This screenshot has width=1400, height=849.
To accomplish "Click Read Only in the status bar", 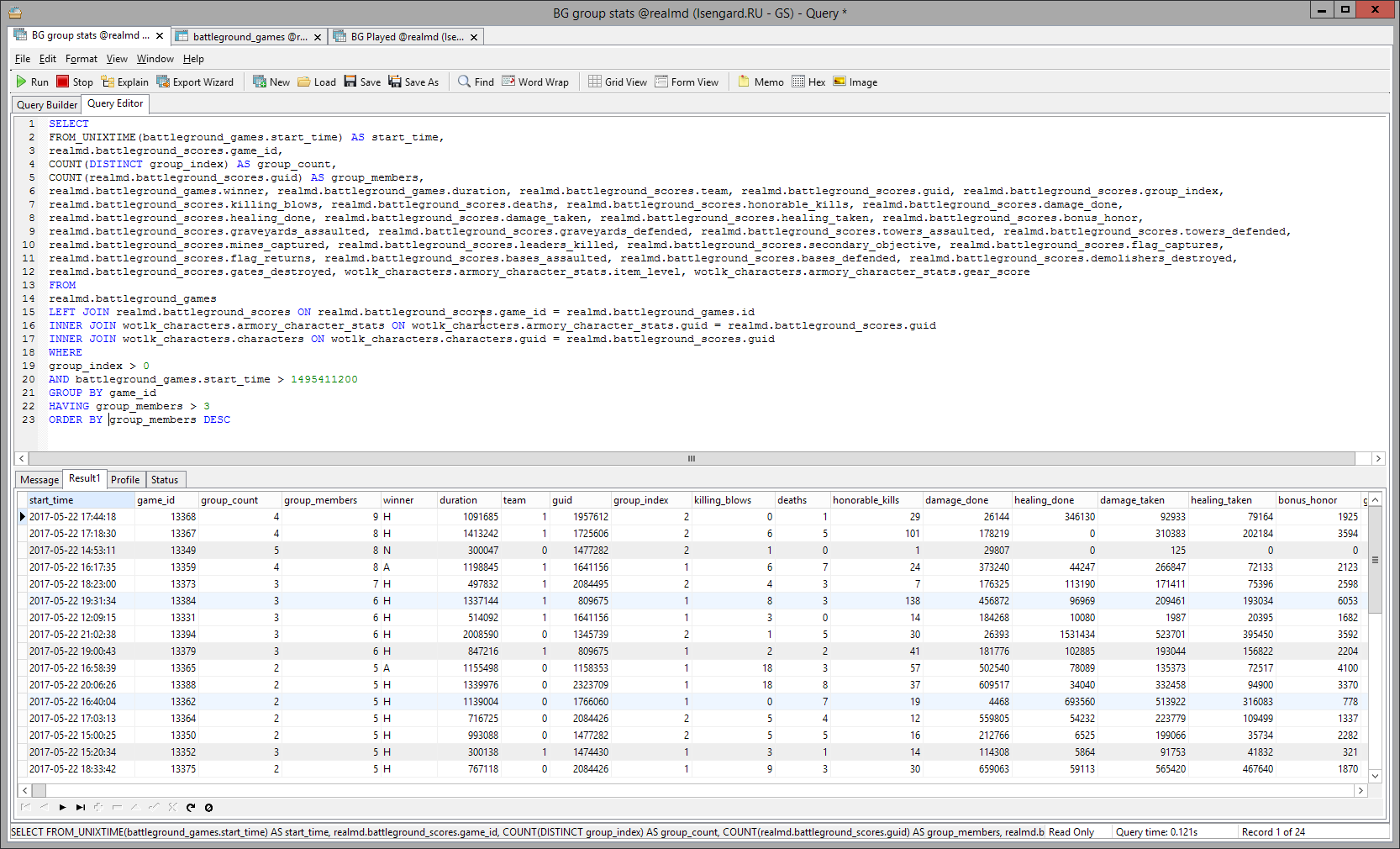I will click(x=1071, y=832).
